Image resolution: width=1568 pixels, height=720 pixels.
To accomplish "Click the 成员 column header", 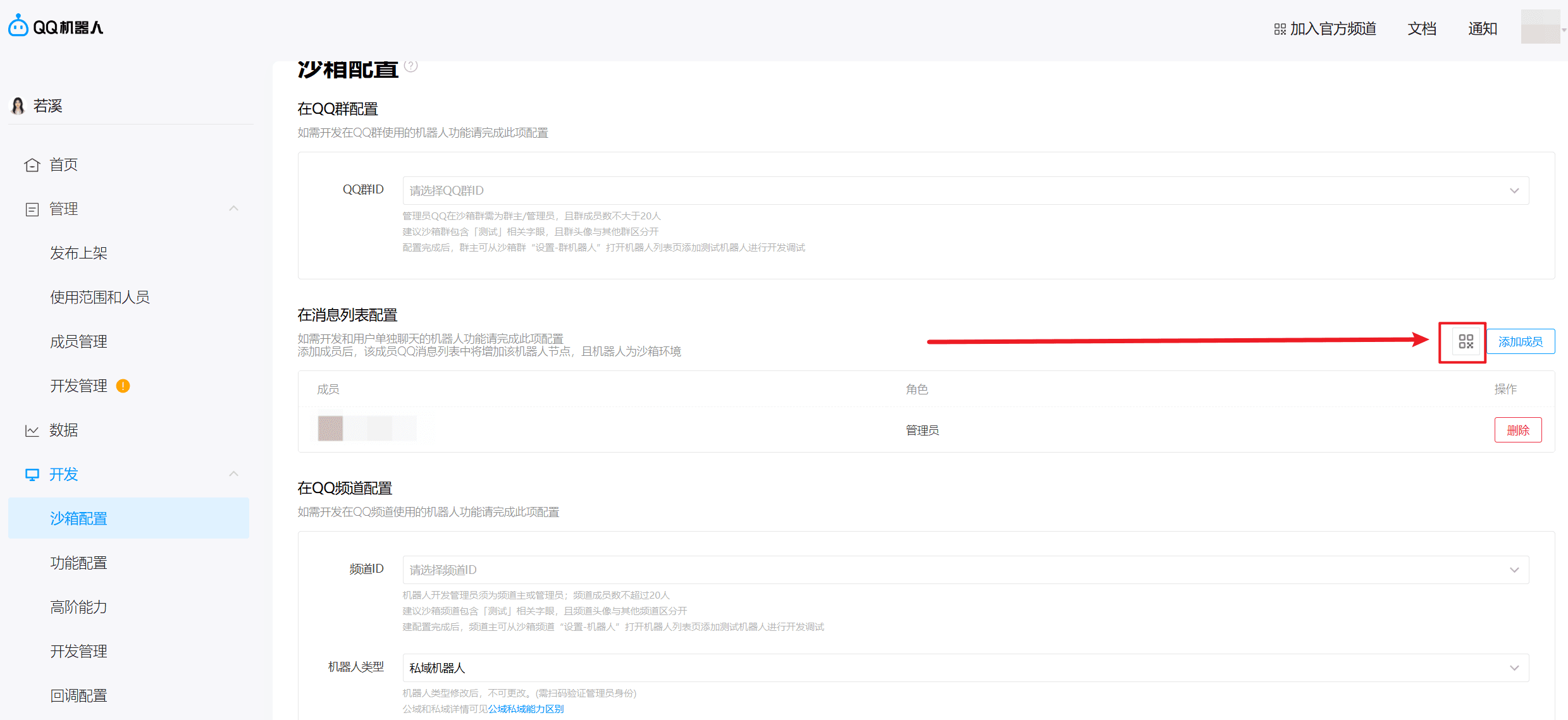I will (328, 389).
